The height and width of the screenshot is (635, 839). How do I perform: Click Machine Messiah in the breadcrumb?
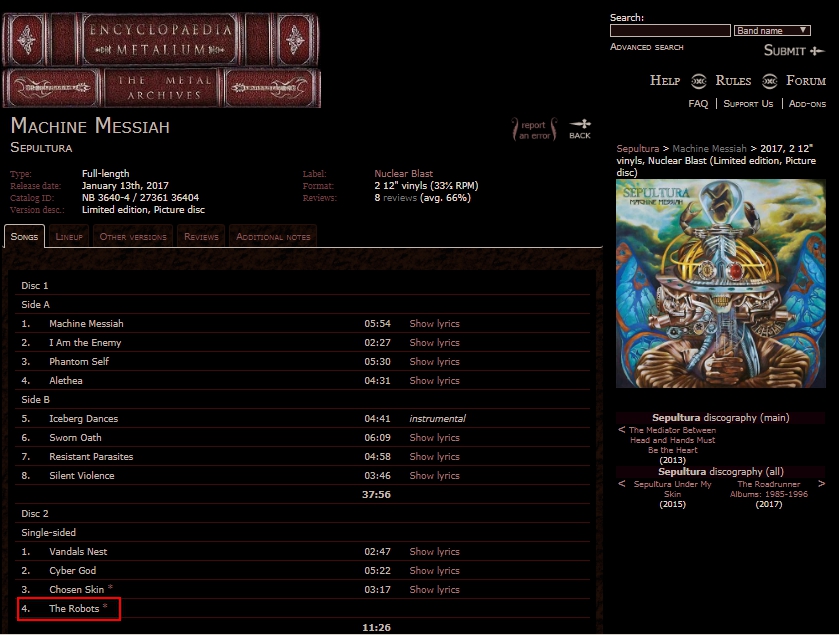[709, 149]
